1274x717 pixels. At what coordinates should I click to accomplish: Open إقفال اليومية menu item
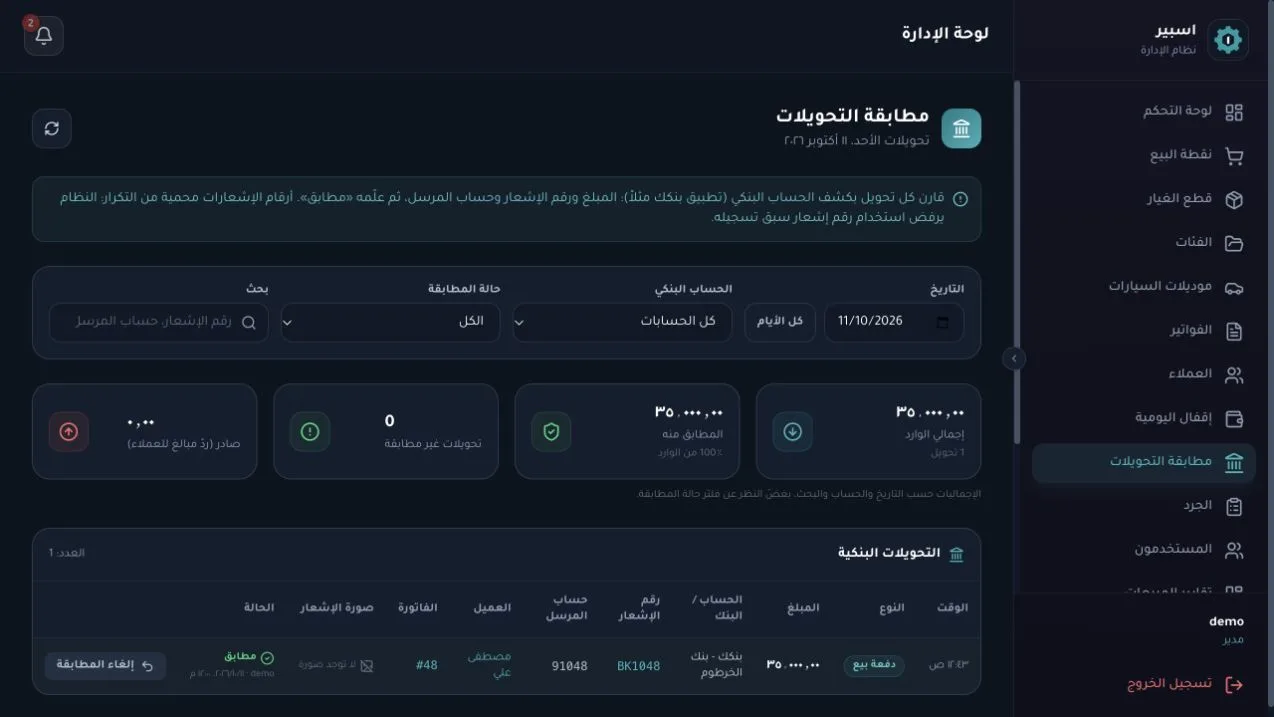(1143, 418)
